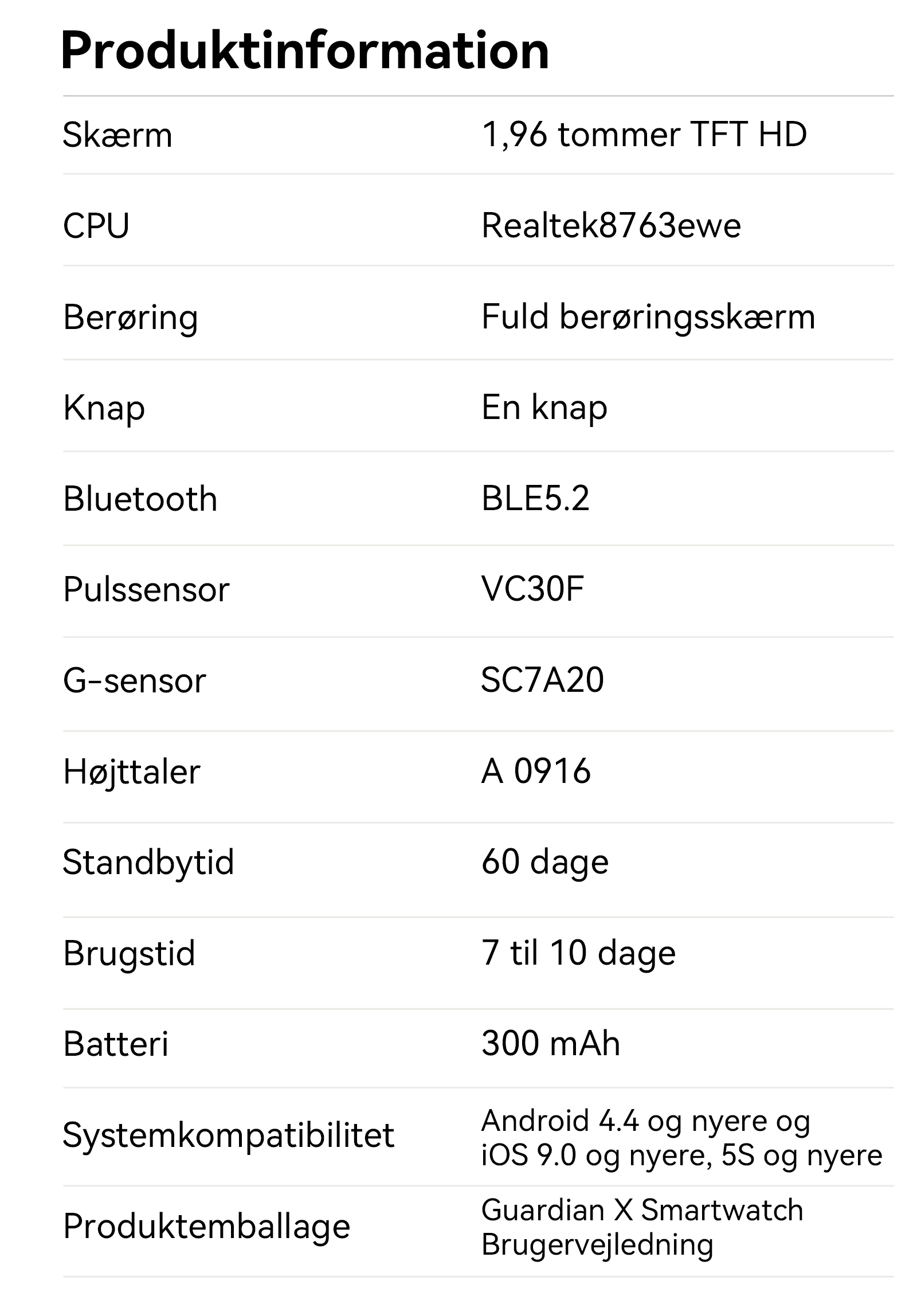Click the 300 mAh battery value
This screenshot has width=917, height=1316.
point(550,1043)
